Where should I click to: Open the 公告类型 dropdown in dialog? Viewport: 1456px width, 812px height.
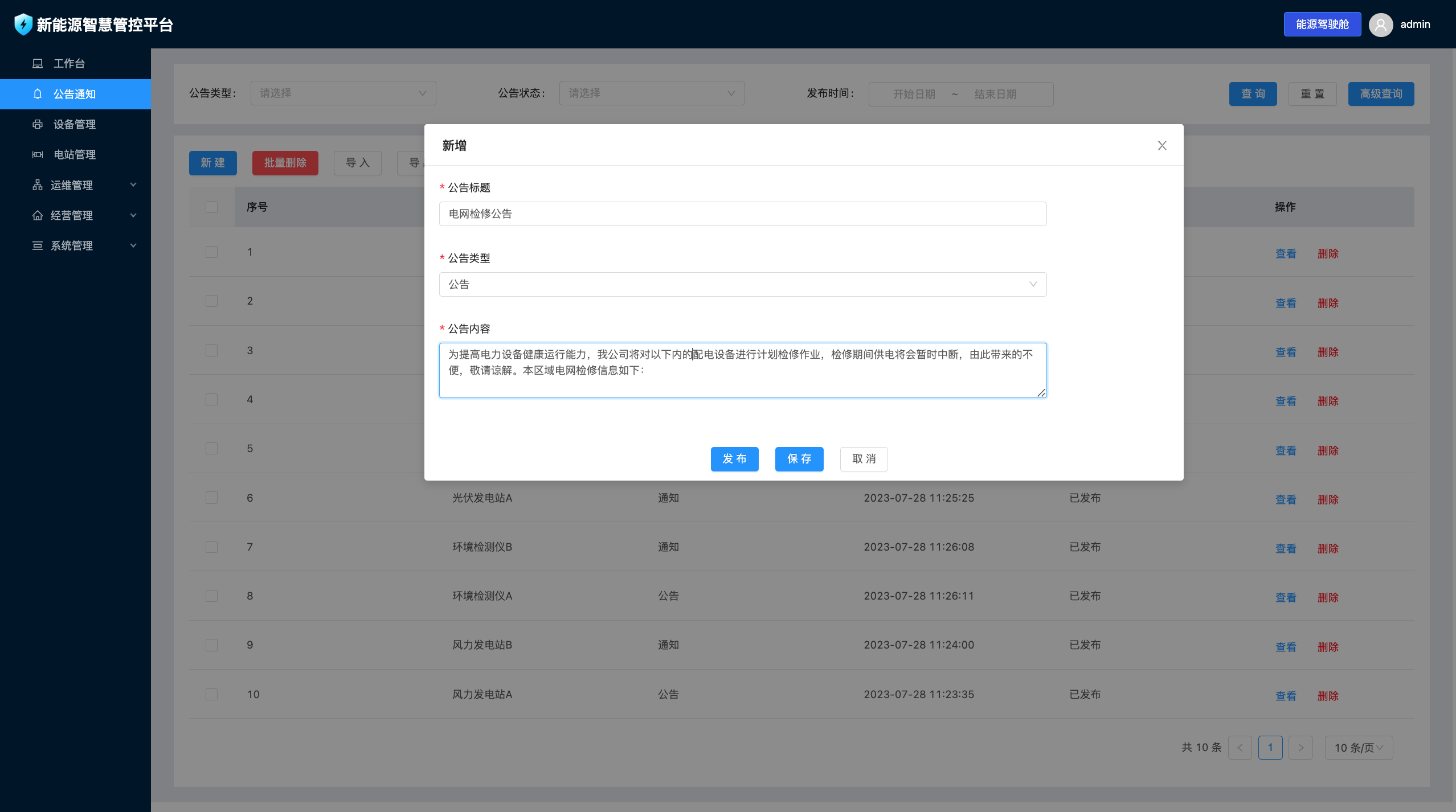[x=742, y=284]
